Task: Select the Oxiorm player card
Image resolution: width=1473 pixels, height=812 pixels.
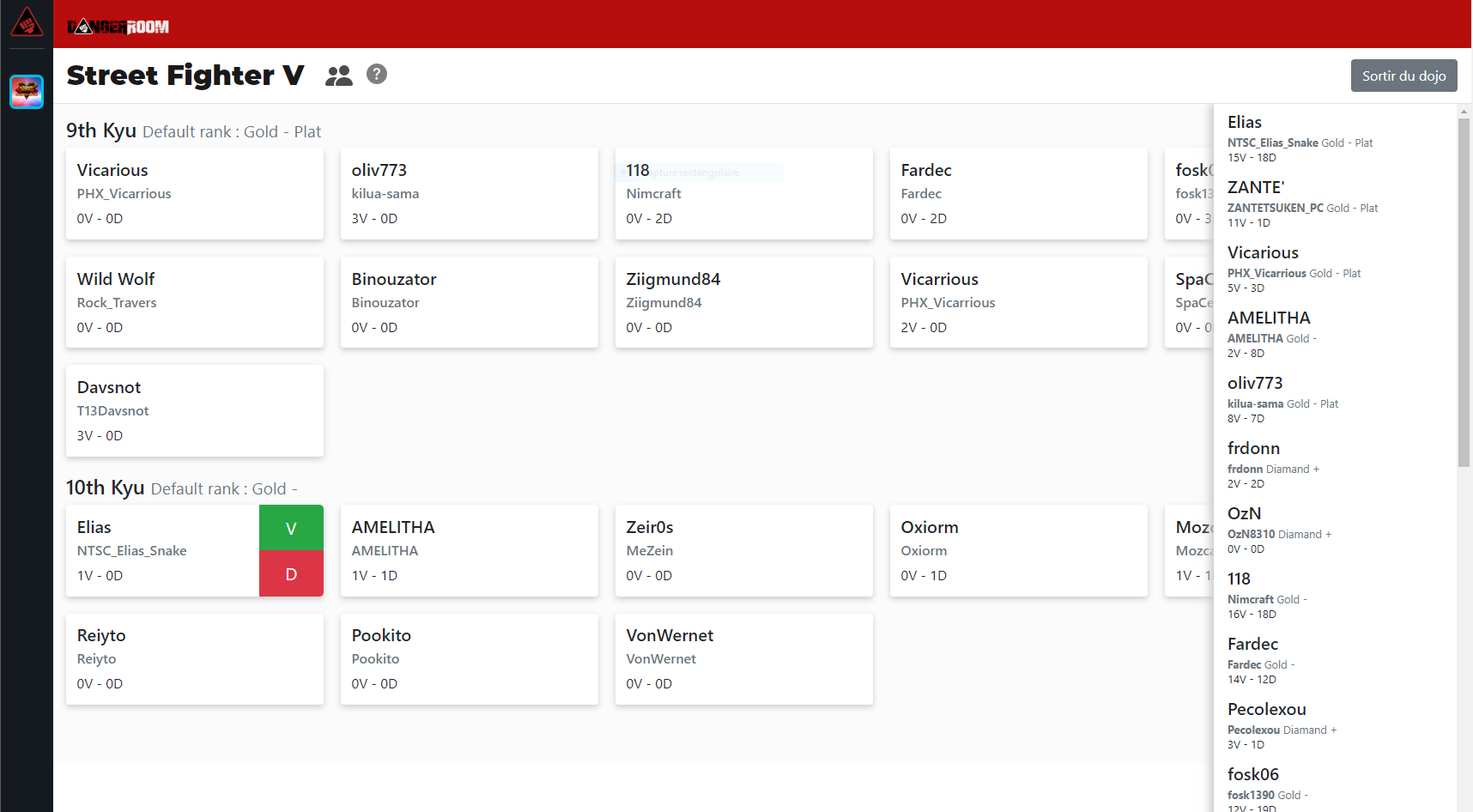Action: click(x=1019, y=550)
